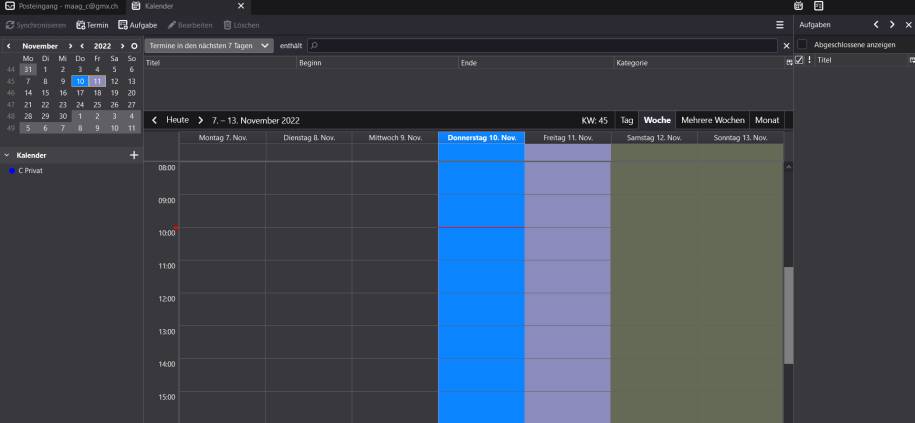Switch to Monat view
This screenshot has width=915, height=423.
[767, 120]
